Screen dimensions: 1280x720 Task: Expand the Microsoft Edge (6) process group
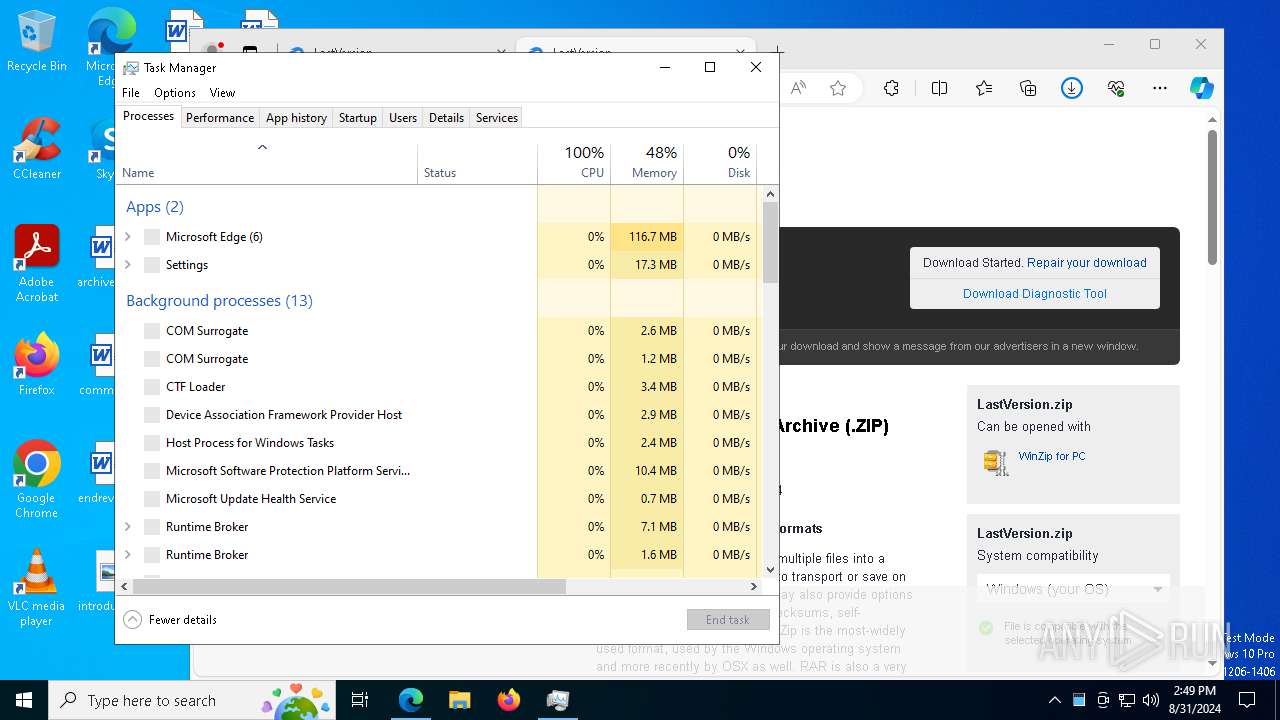127,237
